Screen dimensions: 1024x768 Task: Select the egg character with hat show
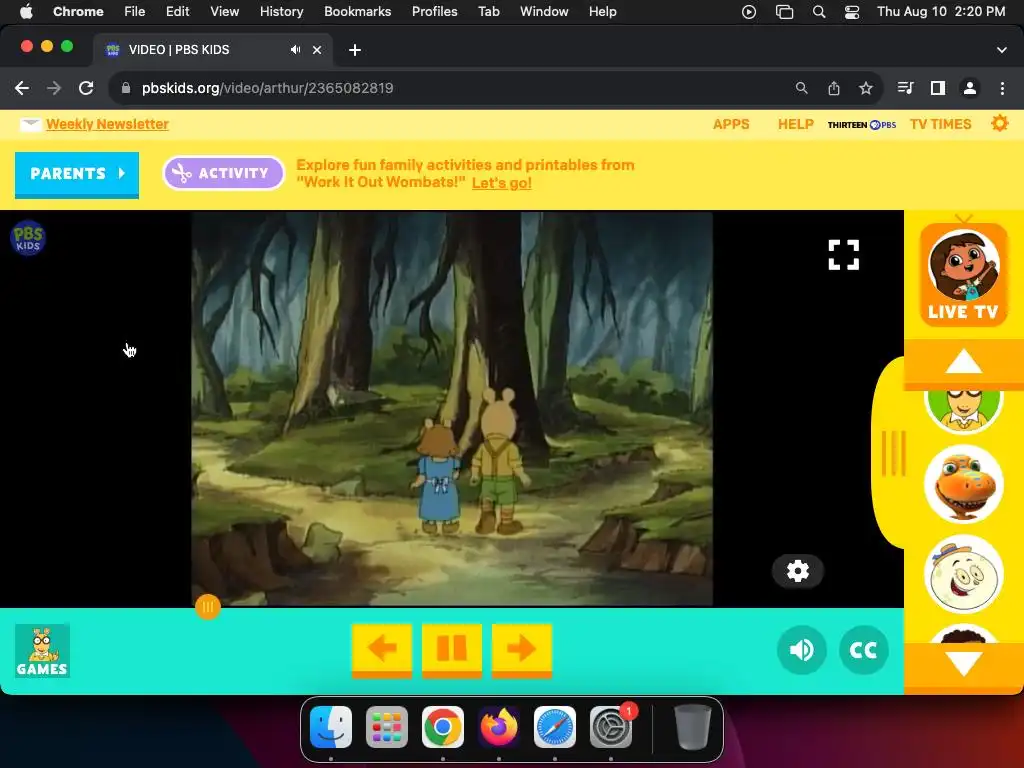click(963, 575)
